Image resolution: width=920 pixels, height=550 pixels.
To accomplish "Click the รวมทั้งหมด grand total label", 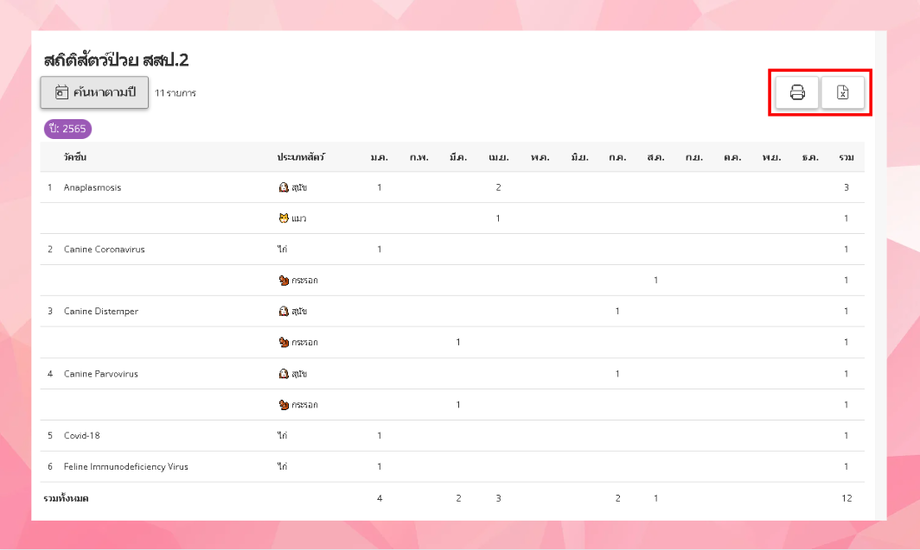I will 66,498.
